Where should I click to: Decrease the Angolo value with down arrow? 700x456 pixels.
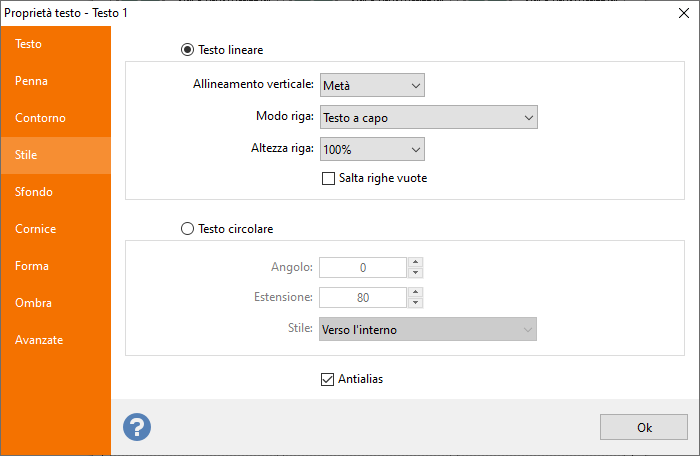point(416,272)
